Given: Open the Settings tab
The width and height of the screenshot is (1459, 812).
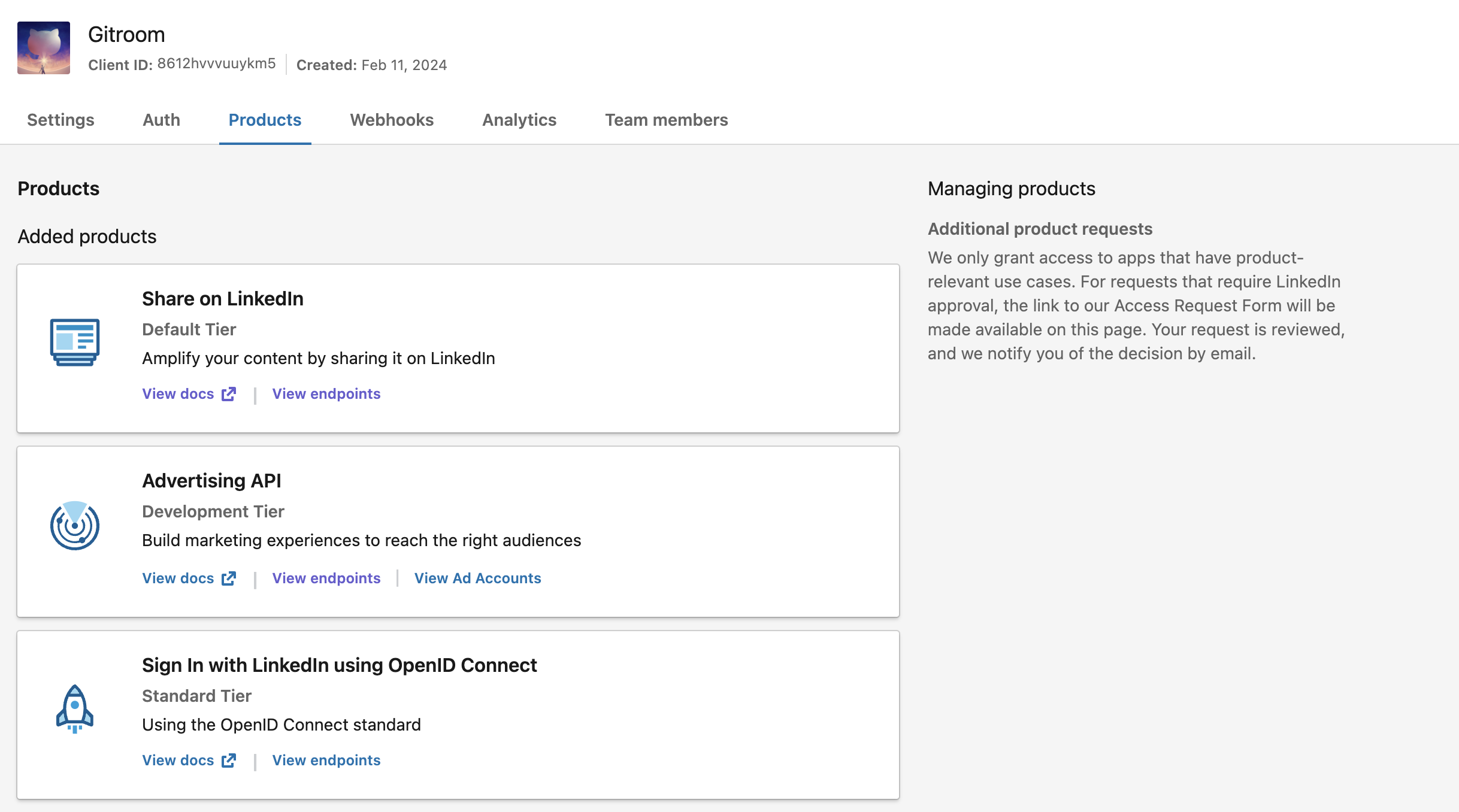Looking at the screenshot, I should [60, 120].
